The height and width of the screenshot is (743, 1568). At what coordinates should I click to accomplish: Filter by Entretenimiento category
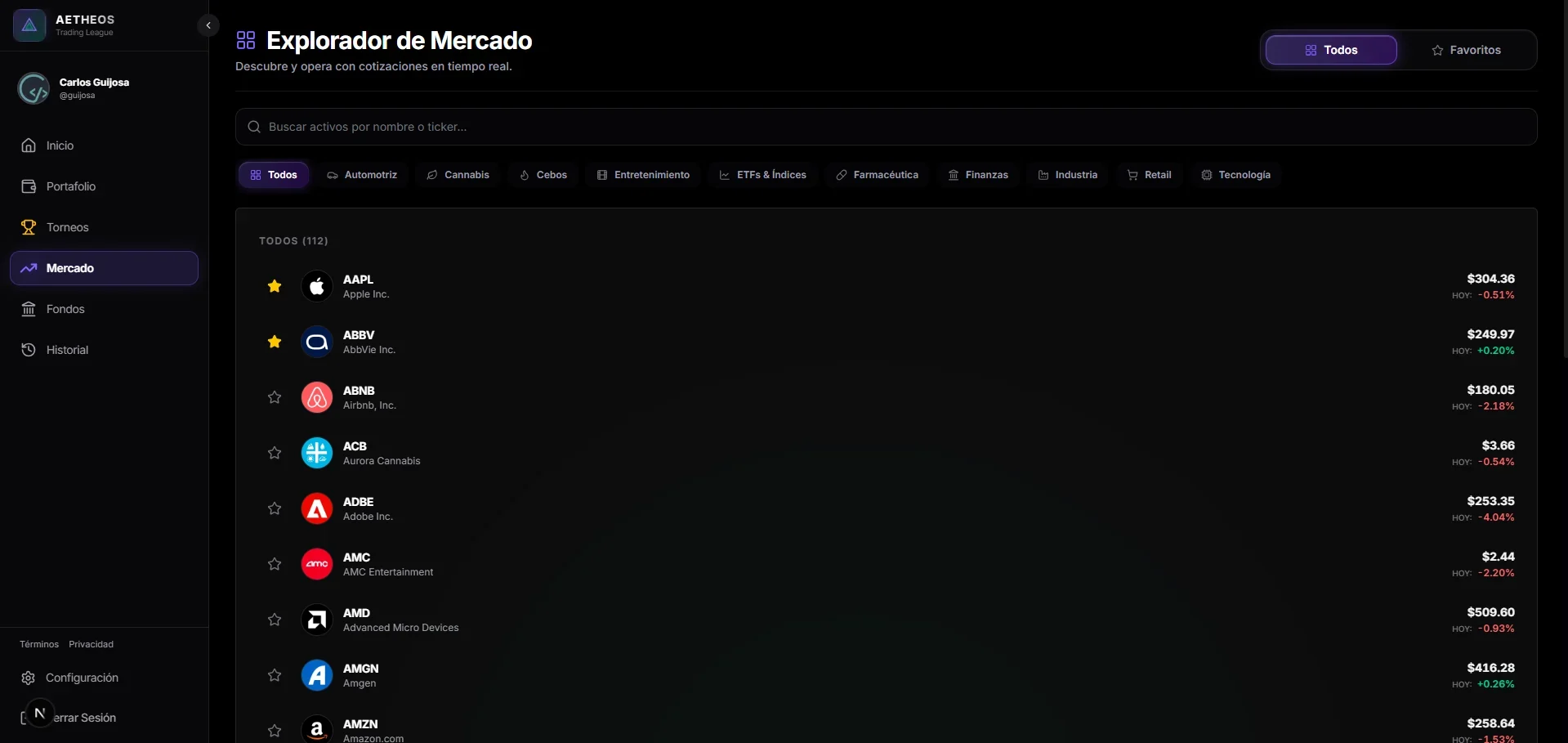643,175
